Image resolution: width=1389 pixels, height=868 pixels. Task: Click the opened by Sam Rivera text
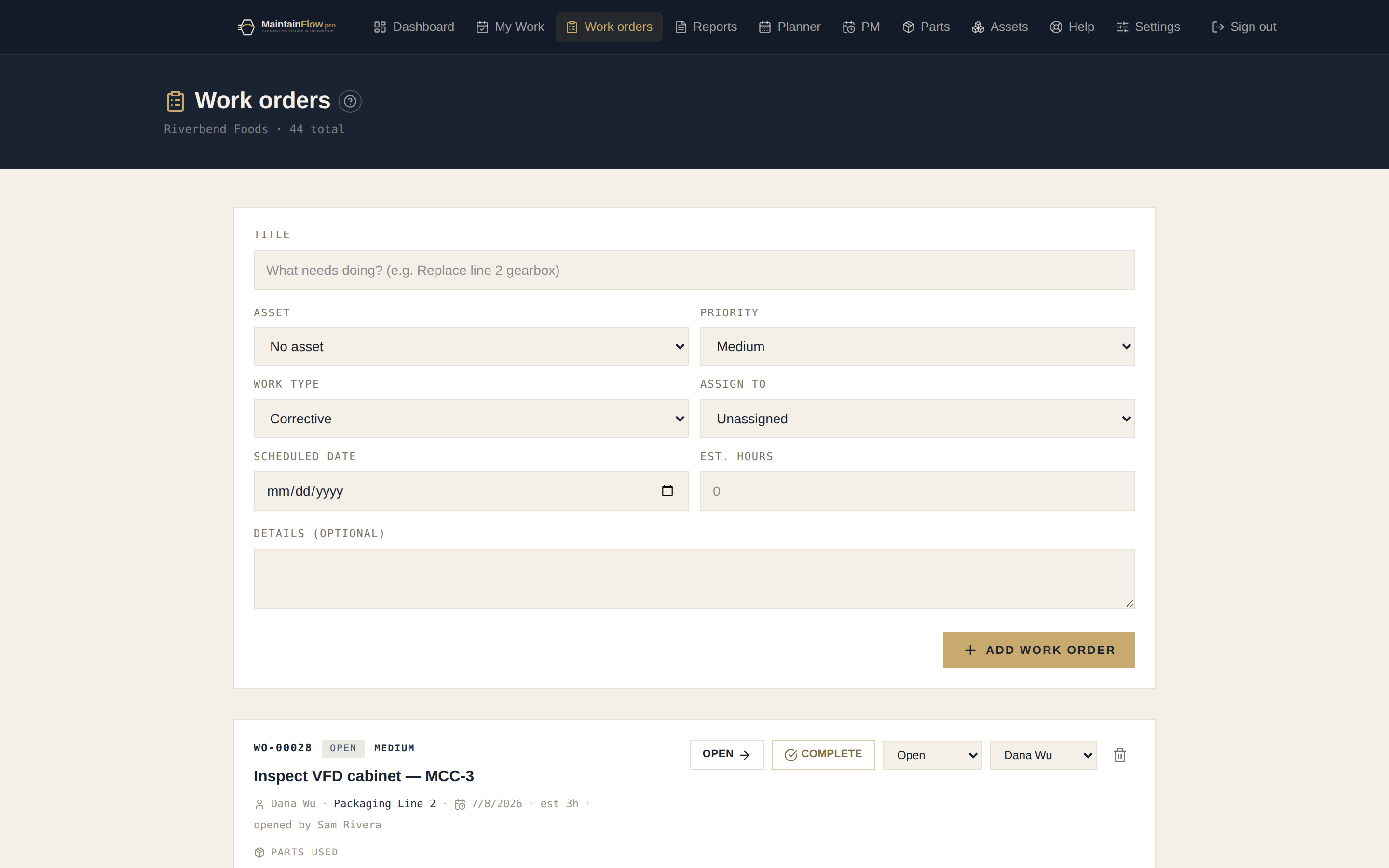(x=317, y=825)
